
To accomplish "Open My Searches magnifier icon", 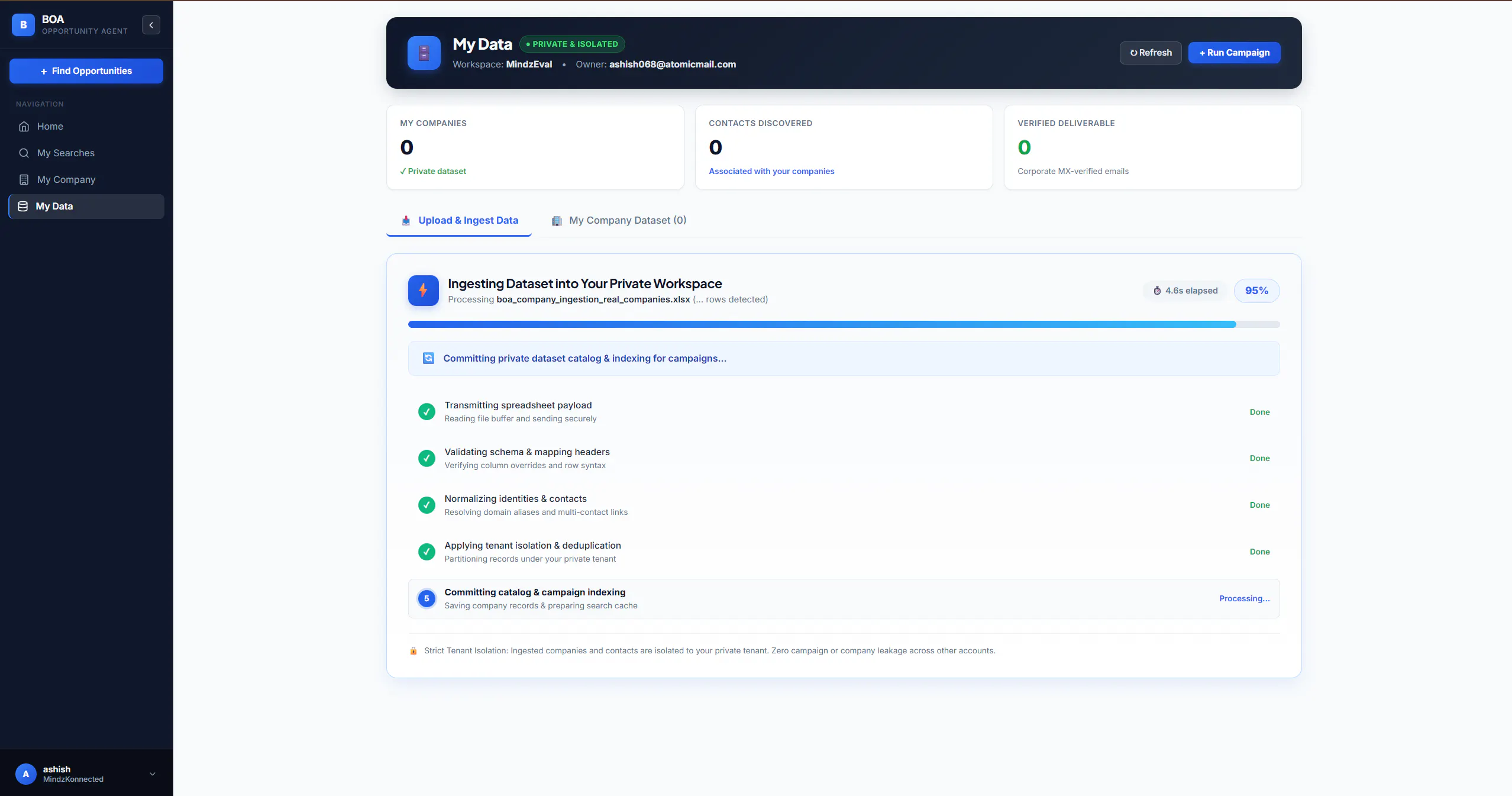I will [x=24, y=153].
